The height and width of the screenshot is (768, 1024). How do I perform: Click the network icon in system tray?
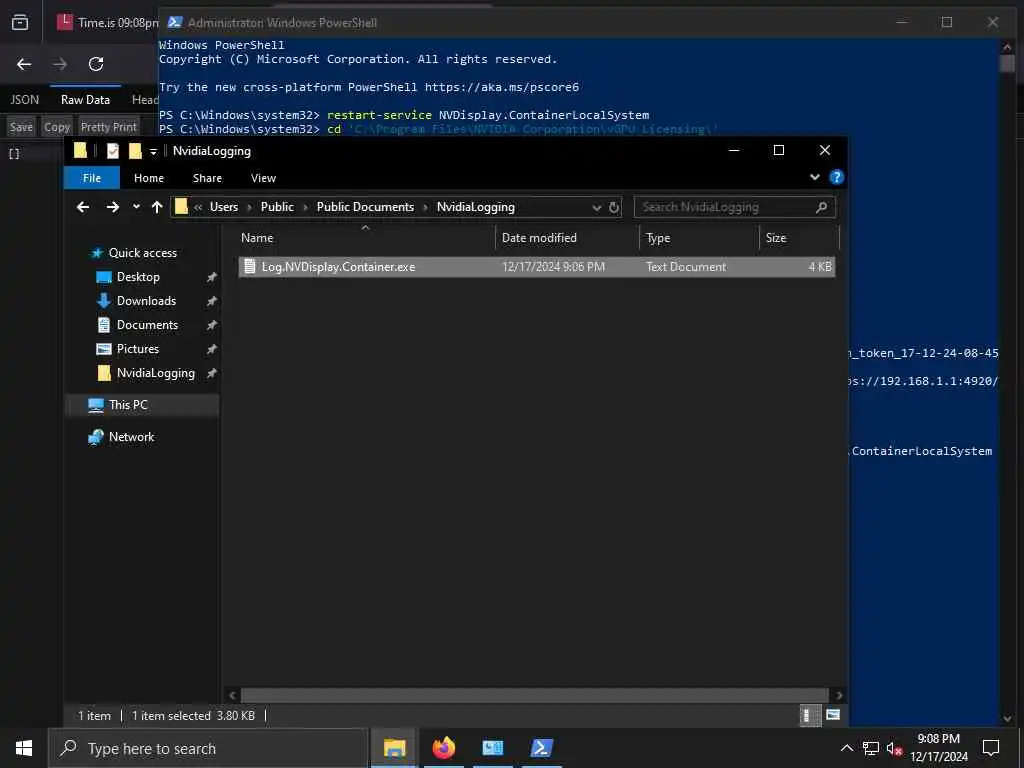point(871,748)
